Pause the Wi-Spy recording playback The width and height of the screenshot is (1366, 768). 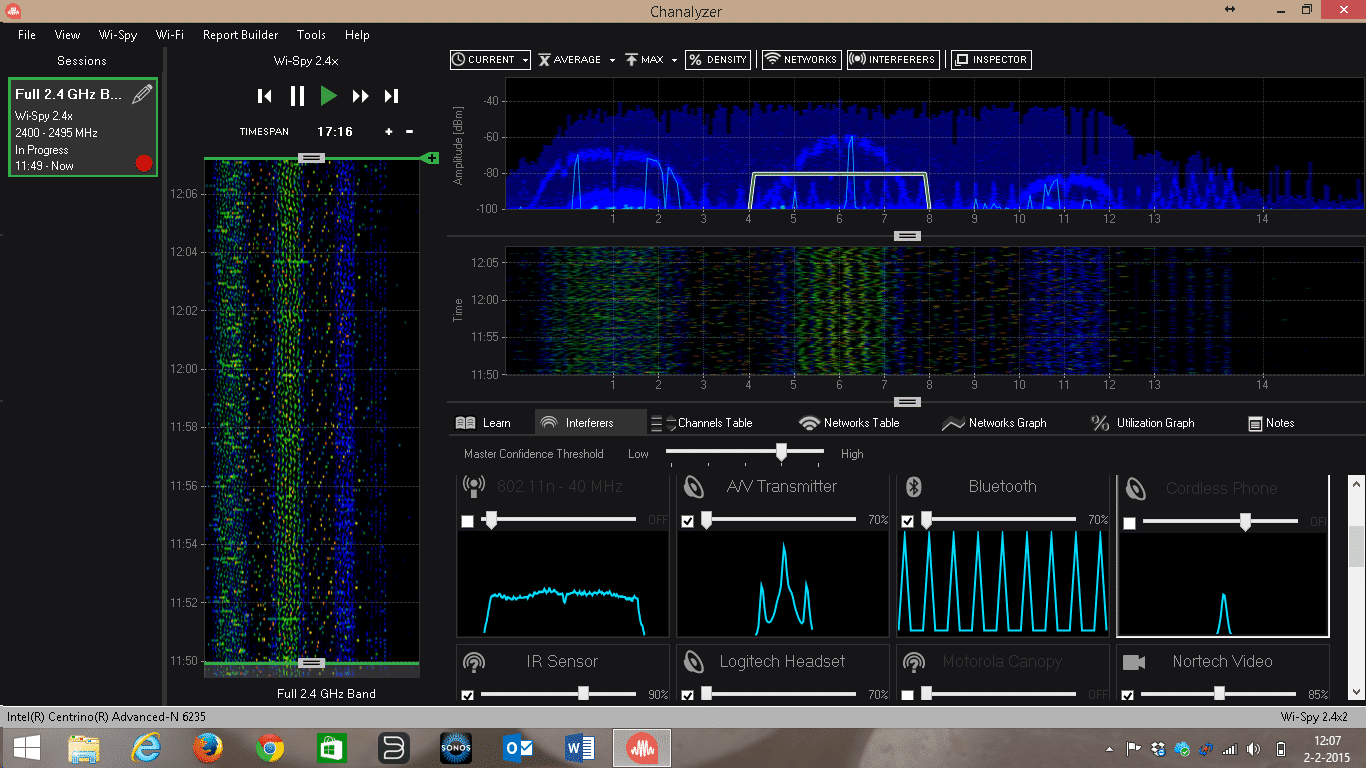click(x=297, y=96)
